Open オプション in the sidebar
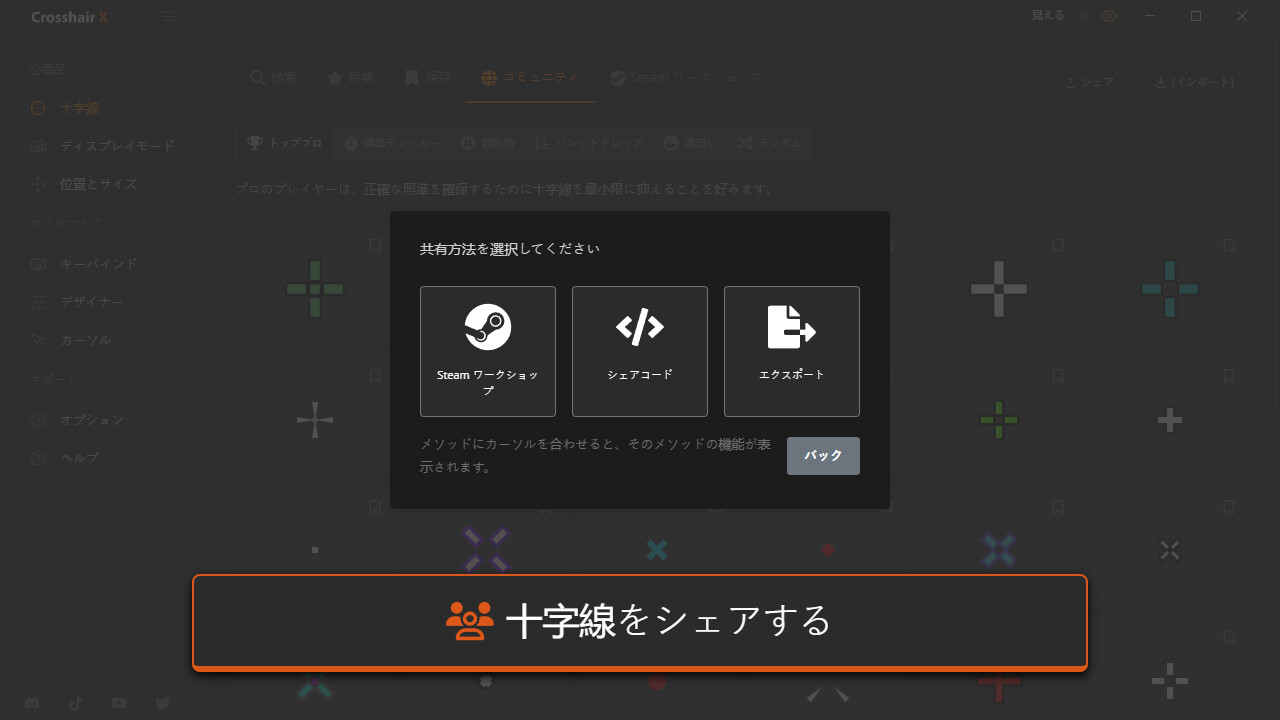Viewport: 1280px width, 720px height. [x=91, y=420]
